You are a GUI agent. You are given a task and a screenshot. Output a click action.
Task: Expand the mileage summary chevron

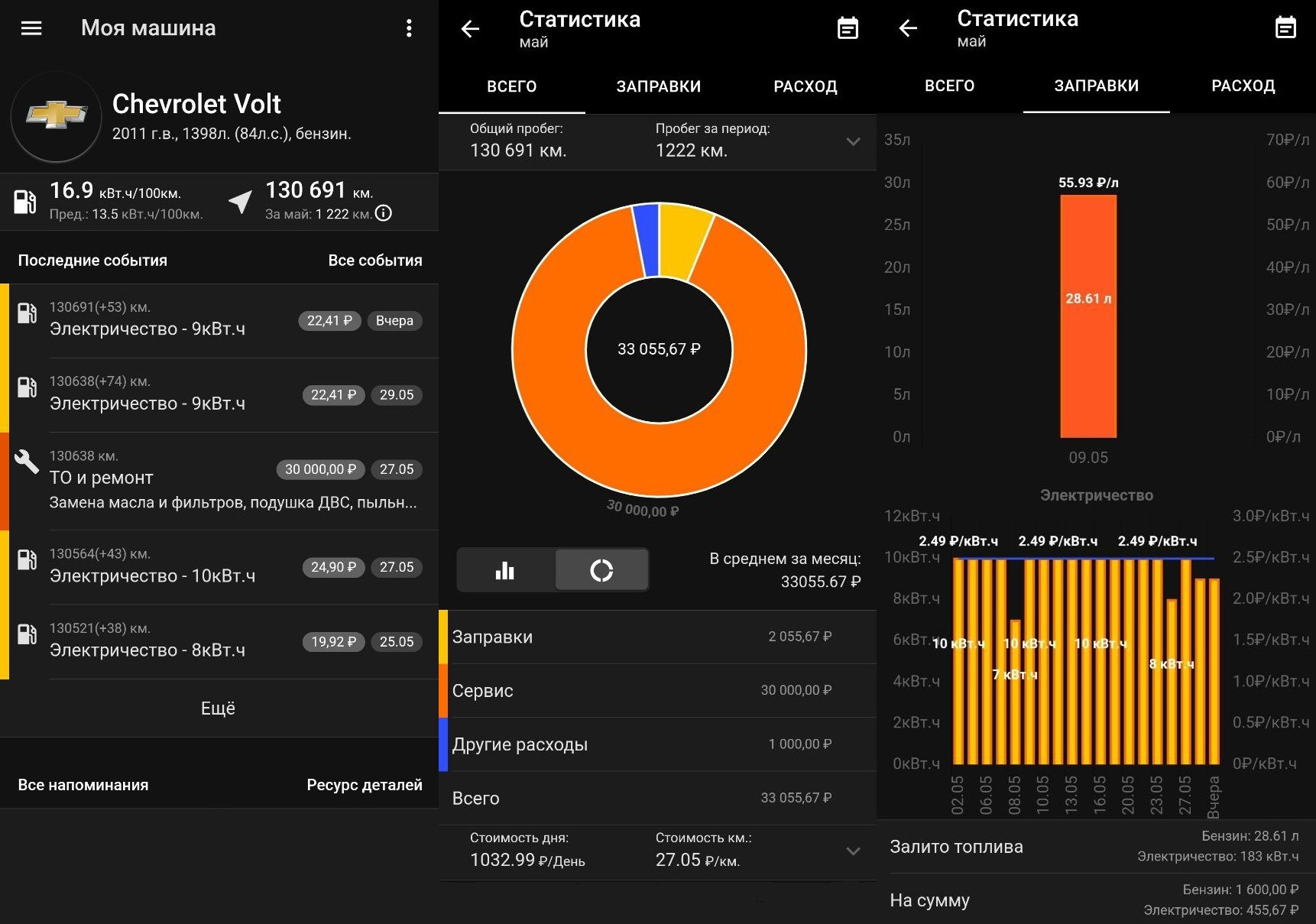tap(854, 141)
